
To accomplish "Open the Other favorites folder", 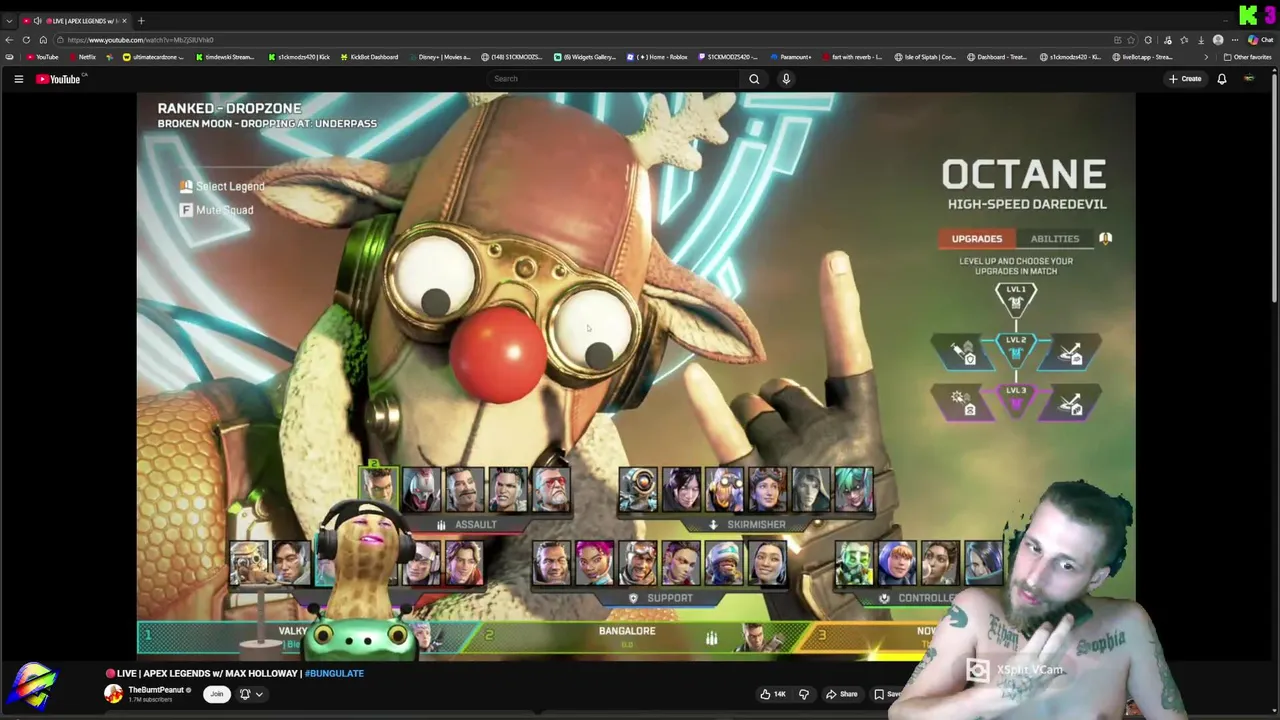I will click(x=1247, y=57).
